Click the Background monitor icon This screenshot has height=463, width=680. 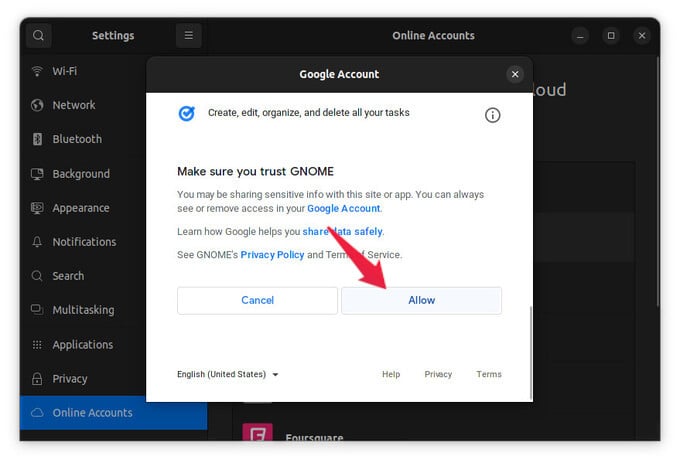pos(37,174)
